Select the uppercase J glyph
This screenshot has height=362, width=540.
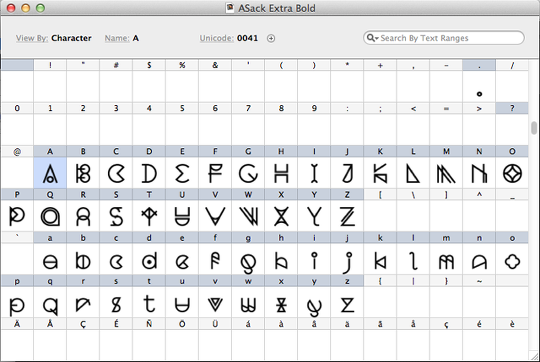[347, 173]
